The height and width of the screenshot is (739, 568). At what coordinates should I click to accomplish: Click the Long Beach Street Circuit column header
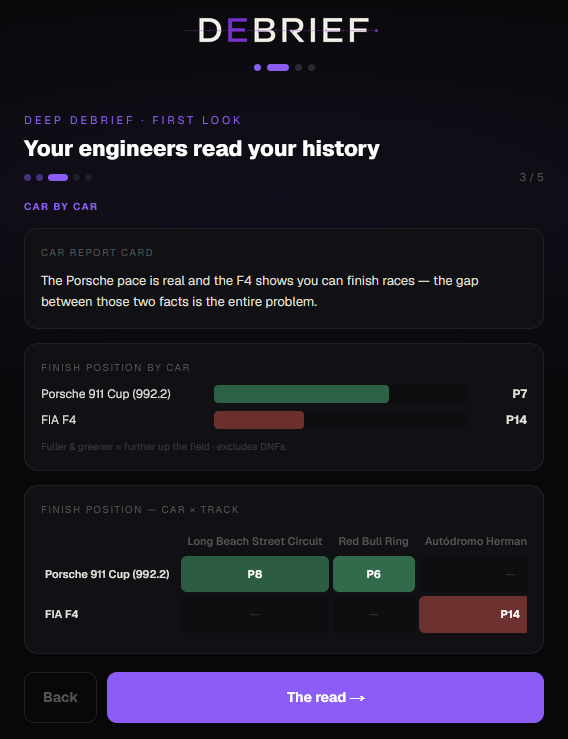255,541
